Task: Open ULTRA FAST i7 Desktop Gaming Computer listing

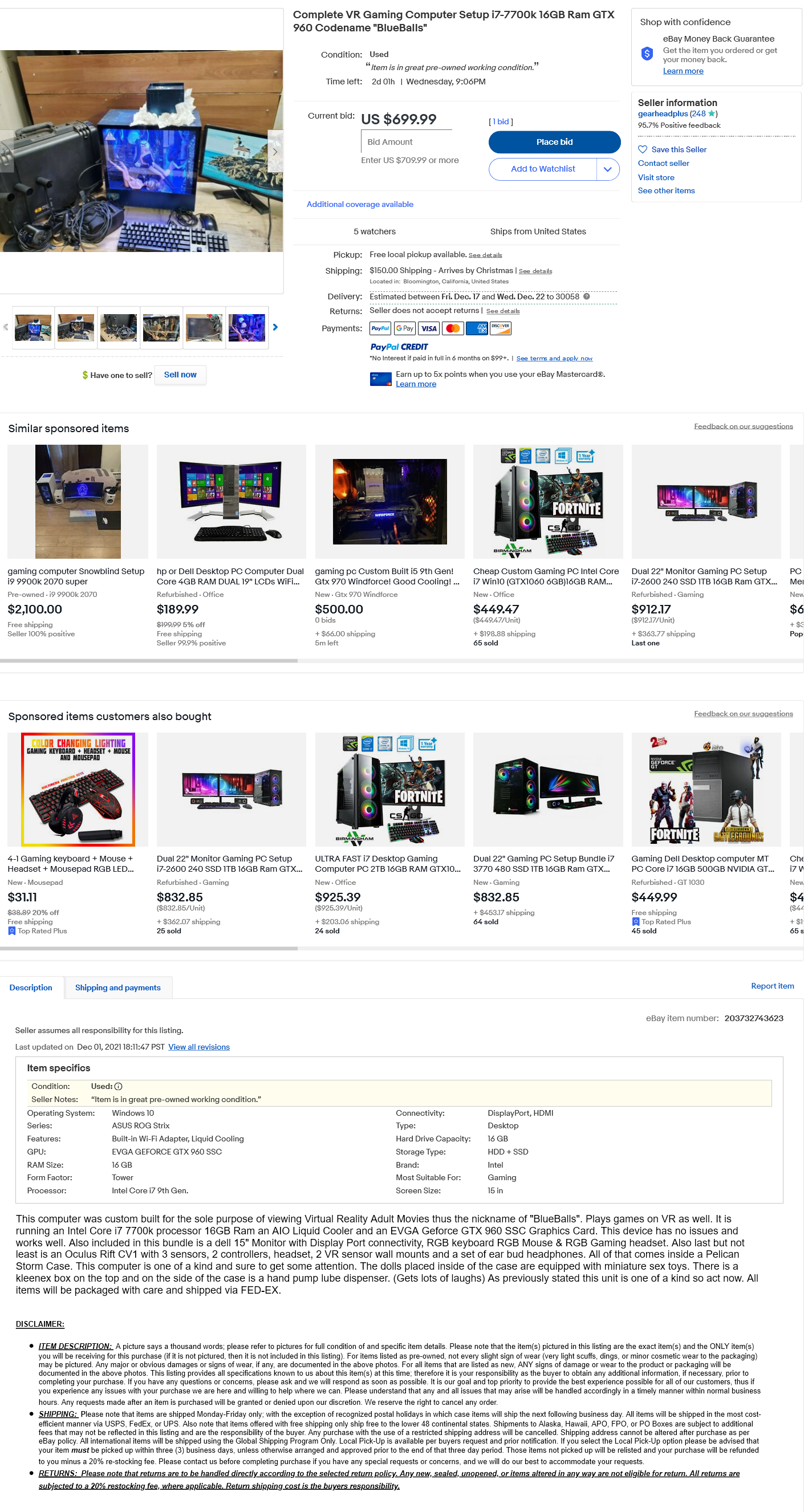Action: 388,864
